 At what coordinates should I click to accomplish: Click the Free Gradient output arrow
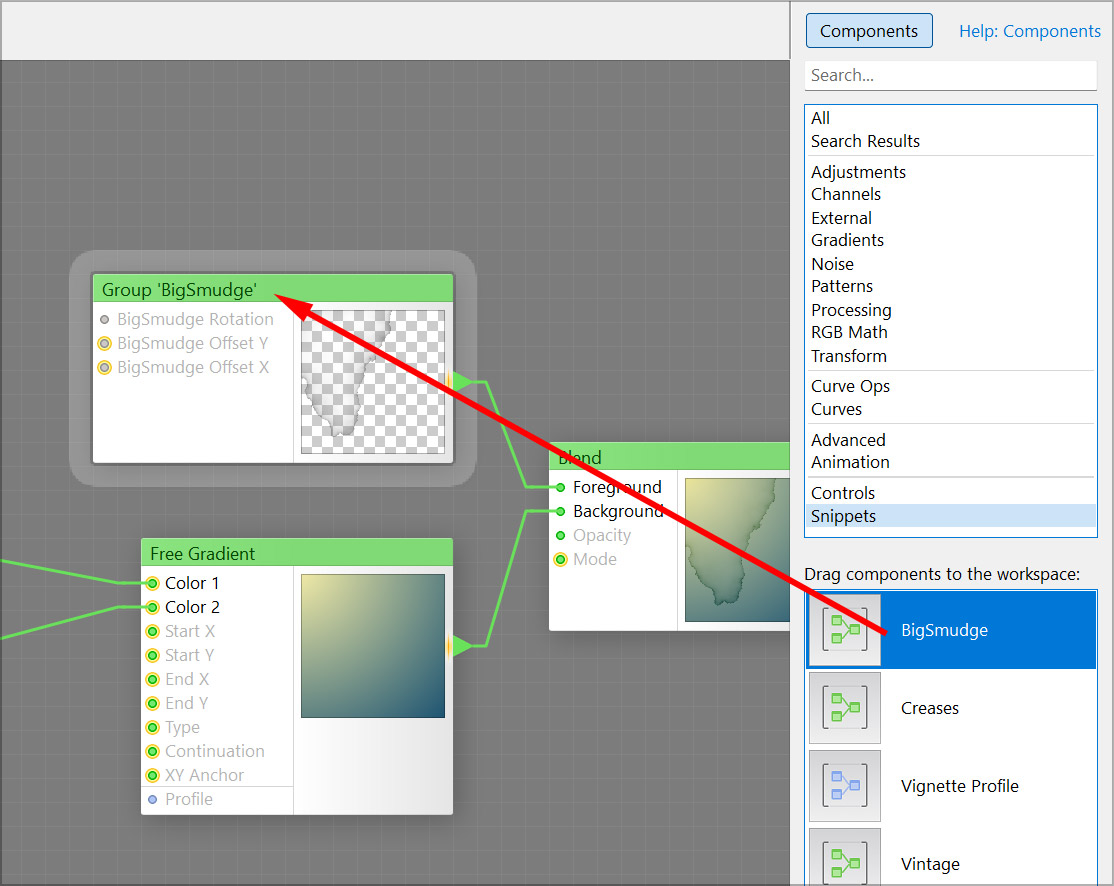pos(461,646)
